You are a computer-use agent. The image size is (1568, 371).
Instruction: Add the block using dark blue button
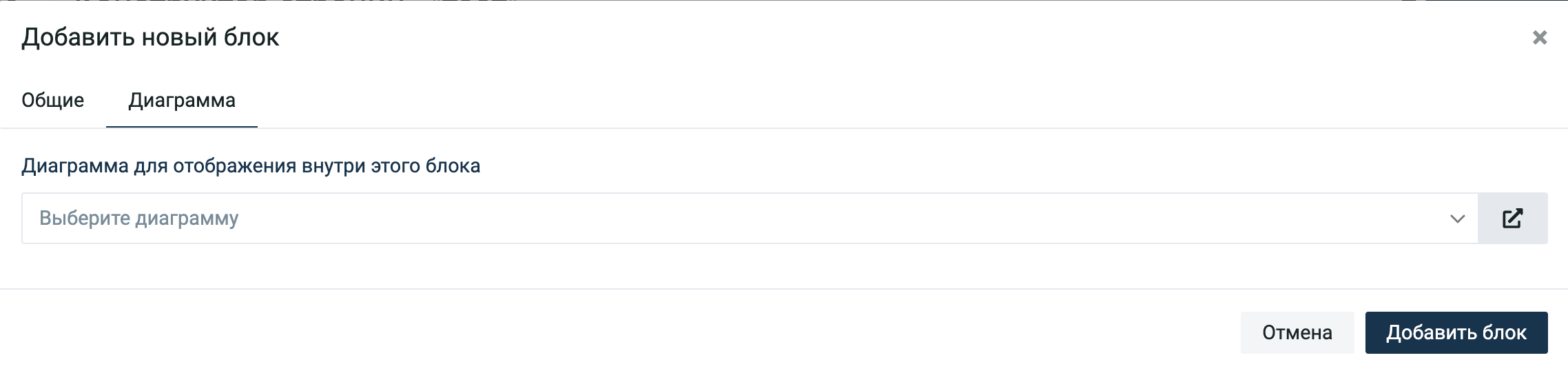pyautogui.click(x=1456, y=332)
